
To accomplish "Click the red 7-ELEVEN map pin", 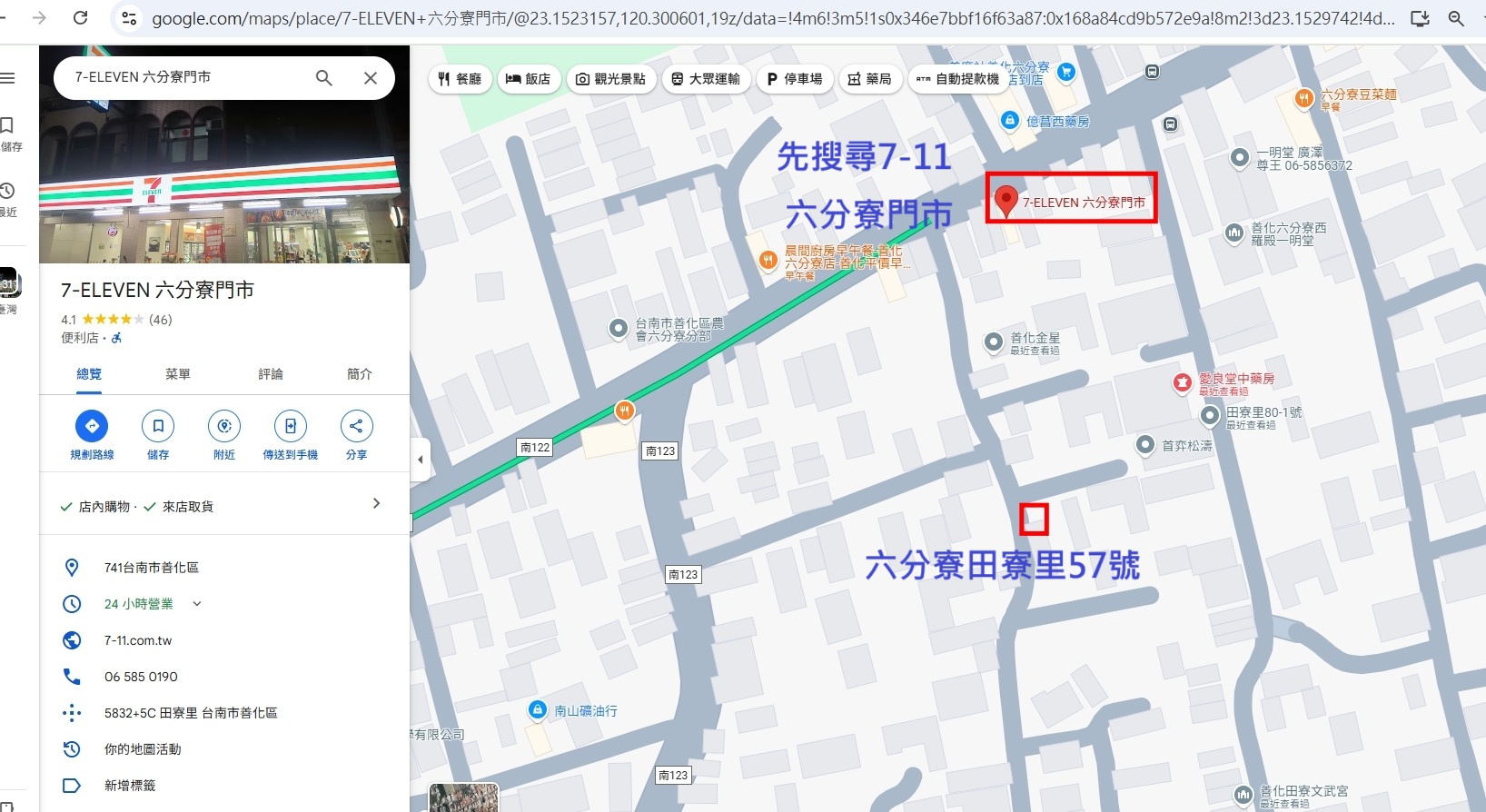I will pyautogui.click(x=1005, y=201).
